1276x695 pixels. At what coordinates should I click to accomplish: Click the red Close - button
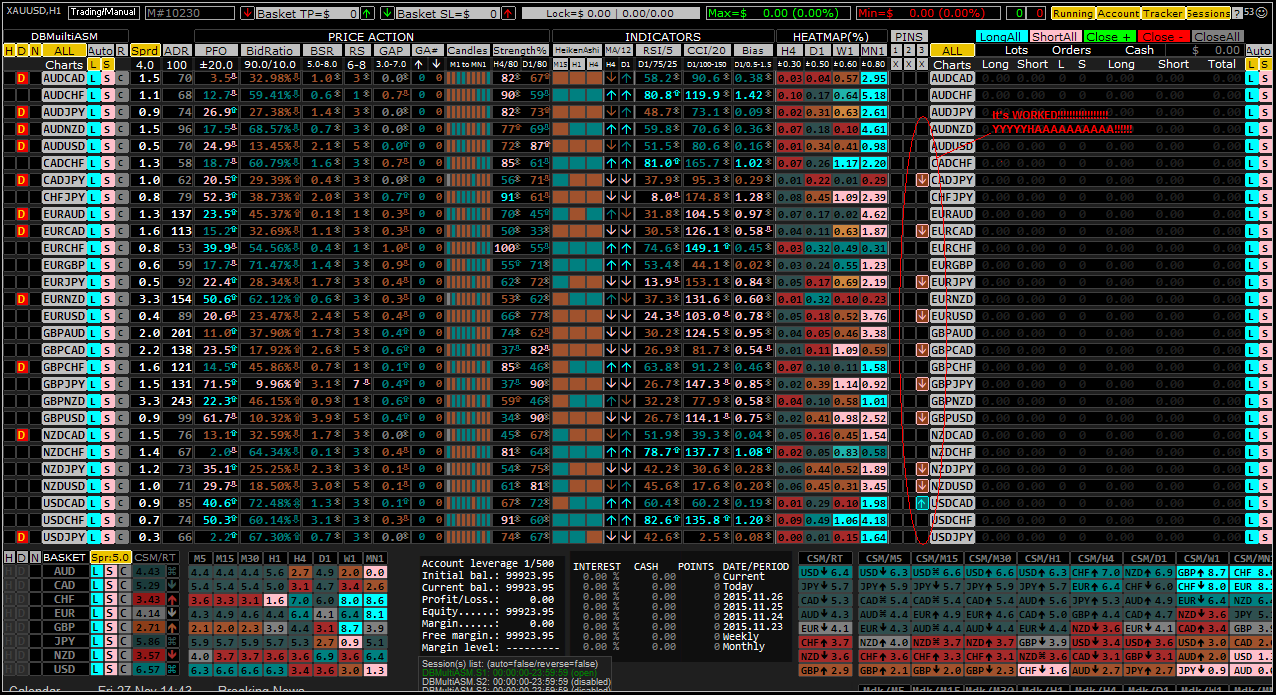(1162, 36)
